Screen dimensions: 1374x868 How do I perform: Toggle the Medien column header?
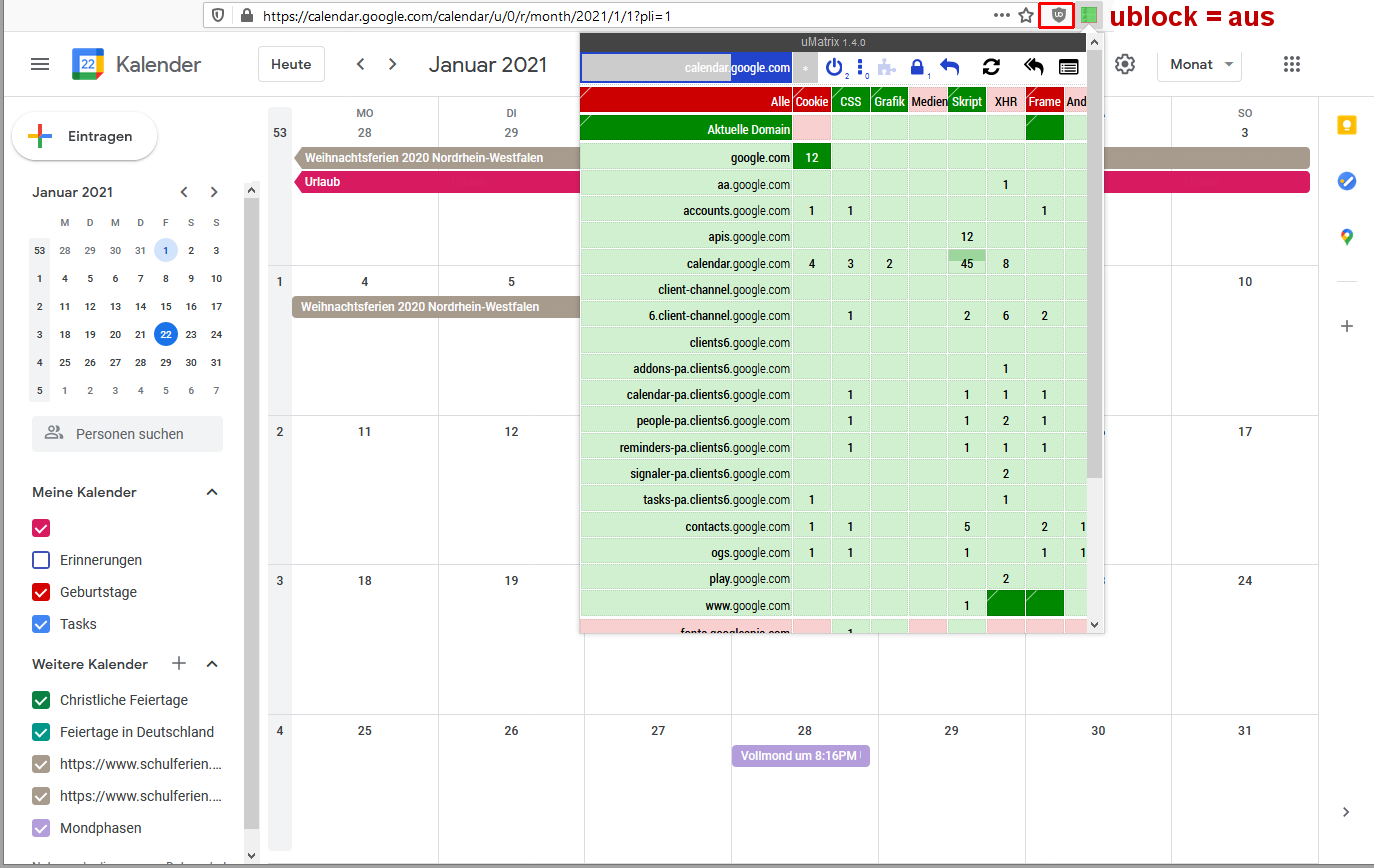click(x=928, y=101)
